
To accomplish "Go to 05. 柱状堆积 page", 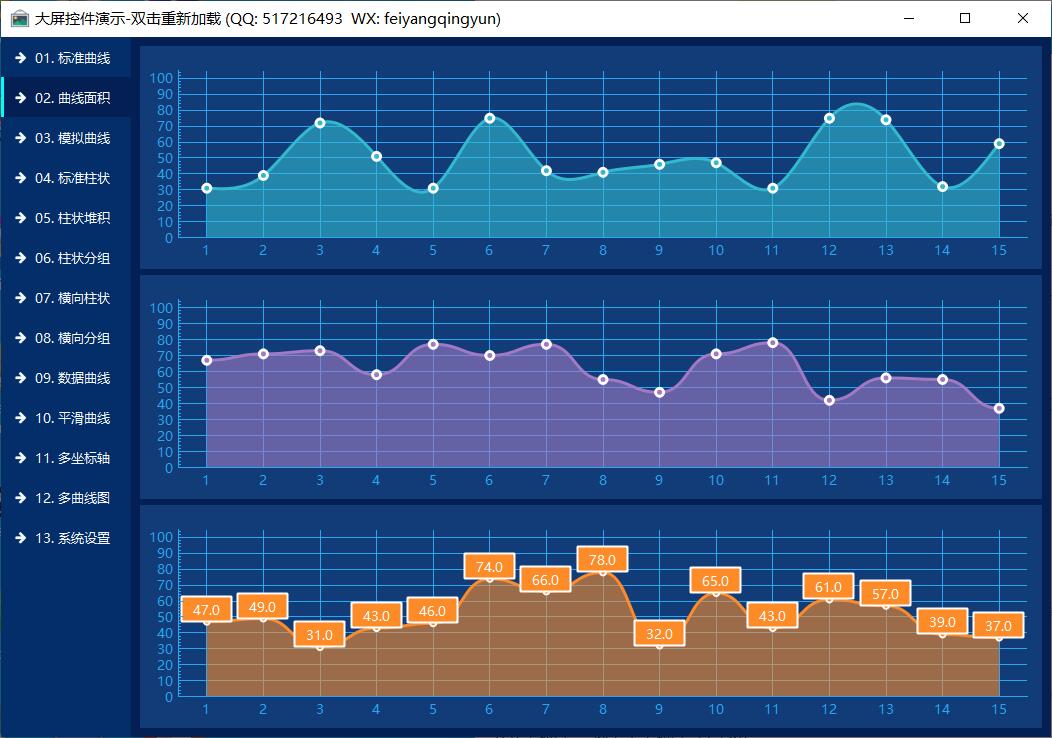I will pyautogui.click(x=72, y=218).
